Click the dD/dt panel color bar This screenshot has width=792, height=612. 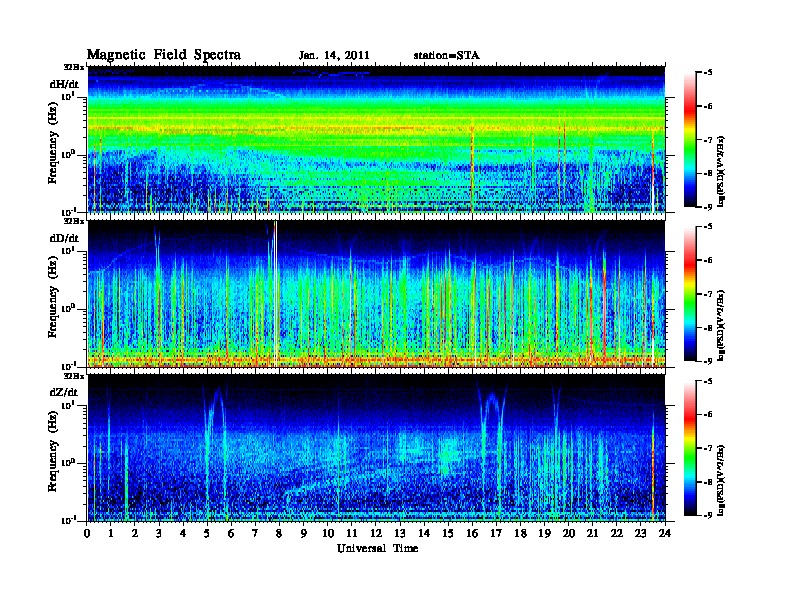[690, 294]
